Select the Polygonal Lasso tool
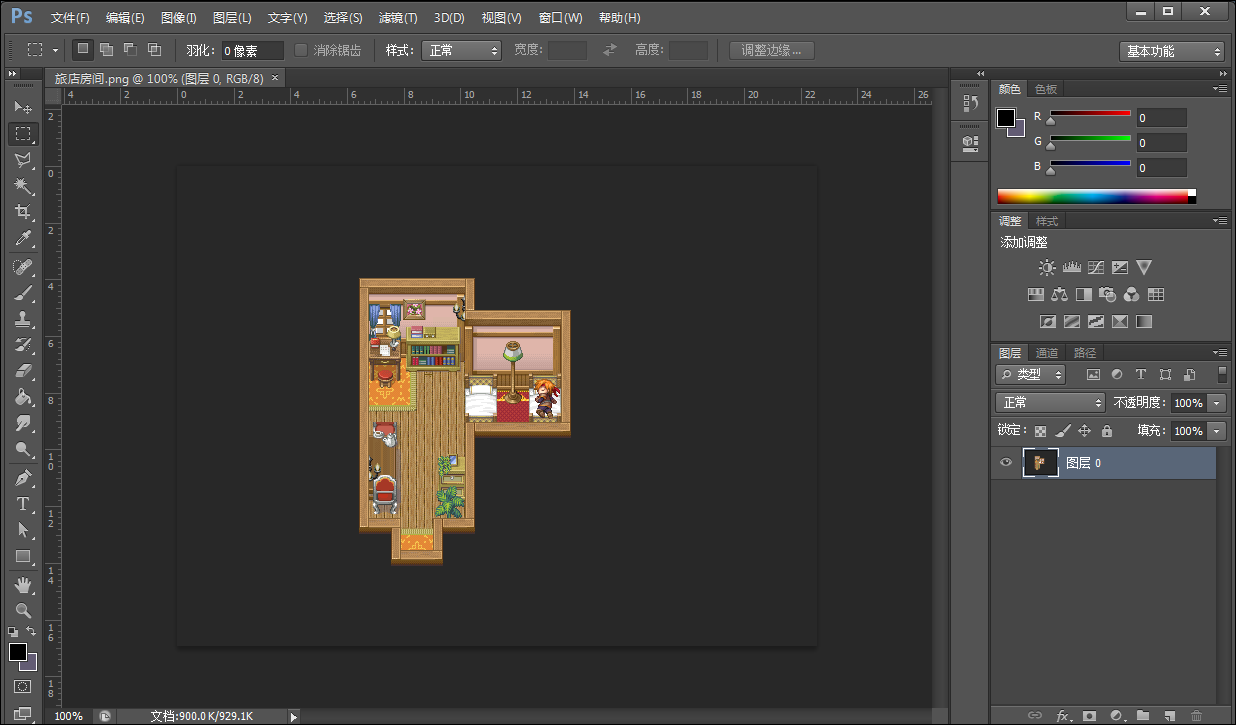This screenshot has width=1236, height=725. click(23, 159)
